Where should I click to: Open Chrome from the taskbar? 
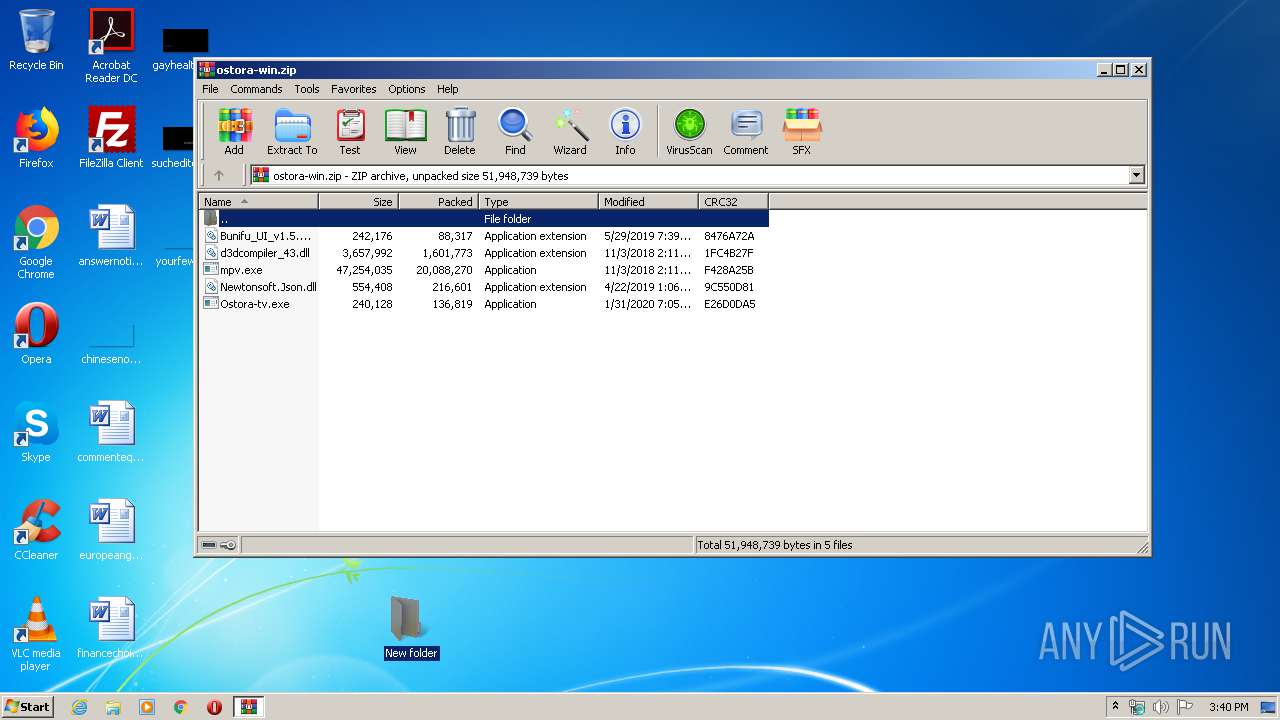[x=181, y=707]
